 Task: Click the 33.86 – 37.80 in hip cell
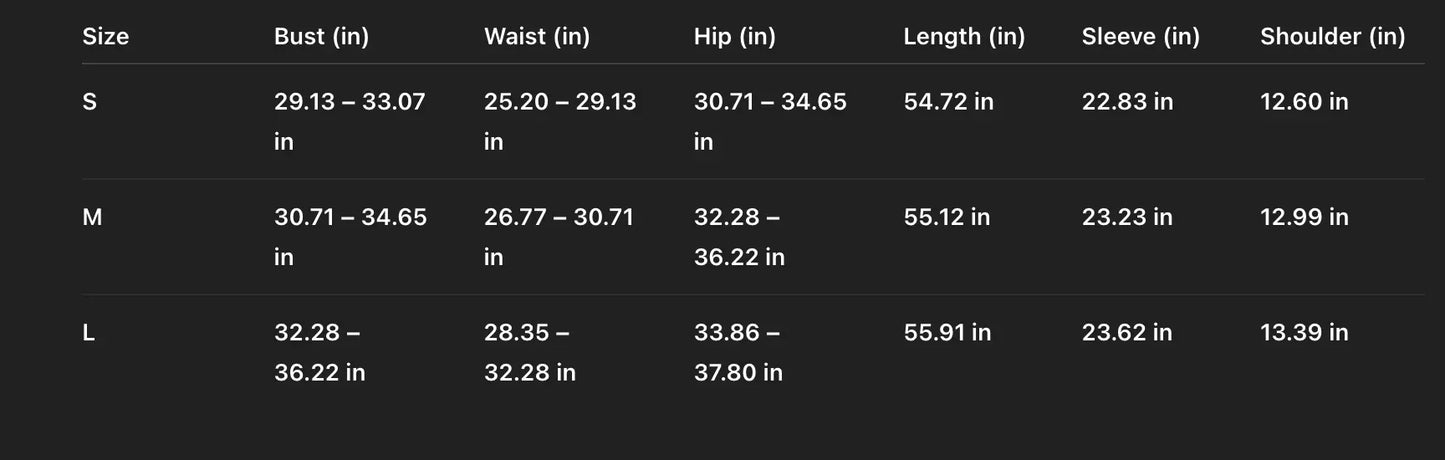[738, 352]
